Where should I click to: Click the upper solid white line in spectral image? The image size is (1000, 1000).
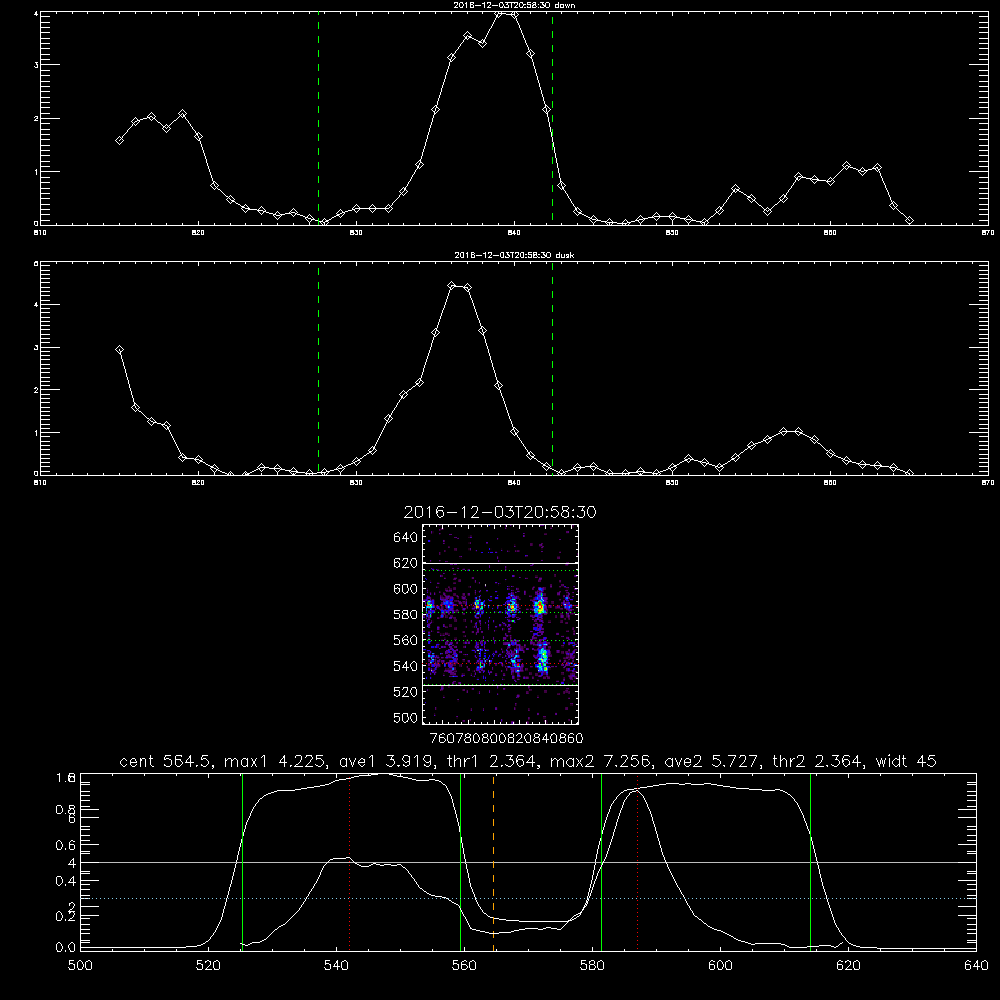point(501,563)
